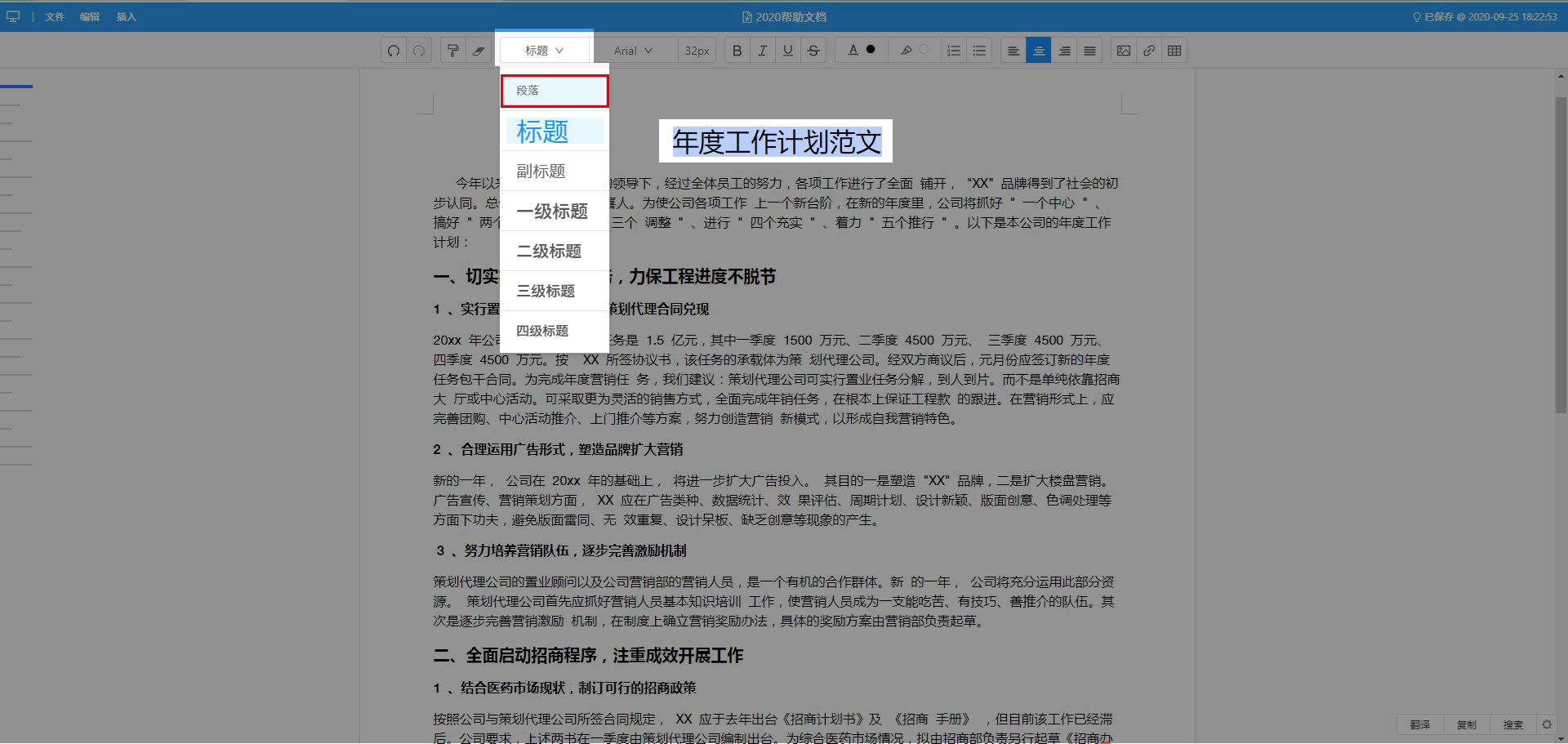Open the Arial font dropdown
The image size is (1568, 744).
pos(634,51)
